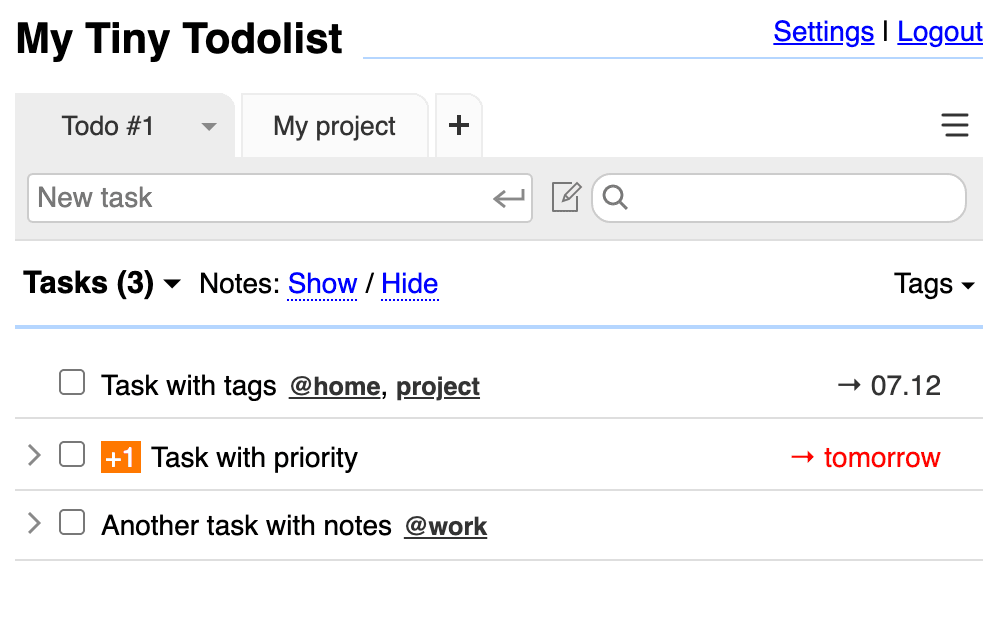Click the advanced task edit pencil icon
This screenshot has width=998, height=640.
point(566,198)
